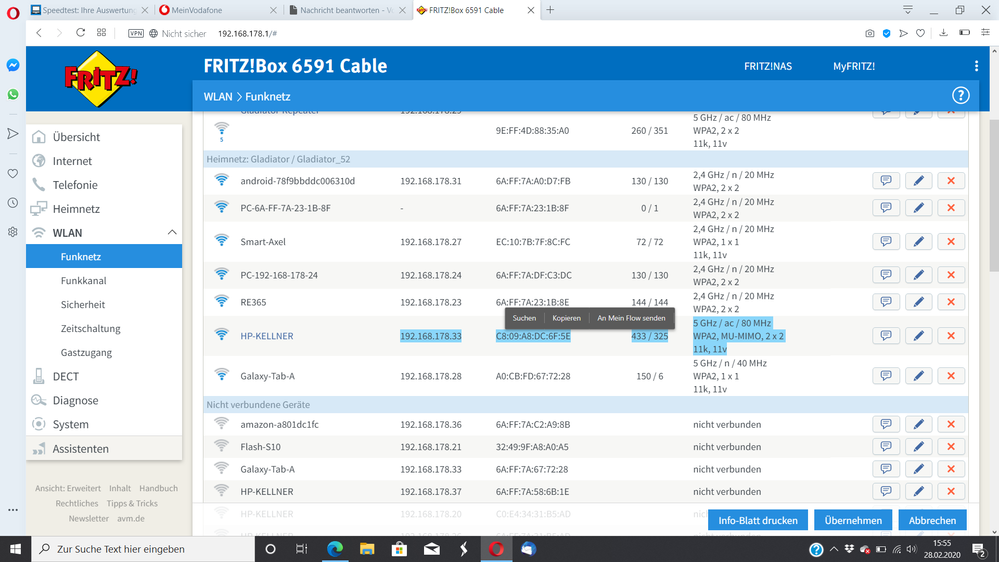Open MyFRITZ! link
The height and width of the screenshot is (562, 999).
click(854, 66)
